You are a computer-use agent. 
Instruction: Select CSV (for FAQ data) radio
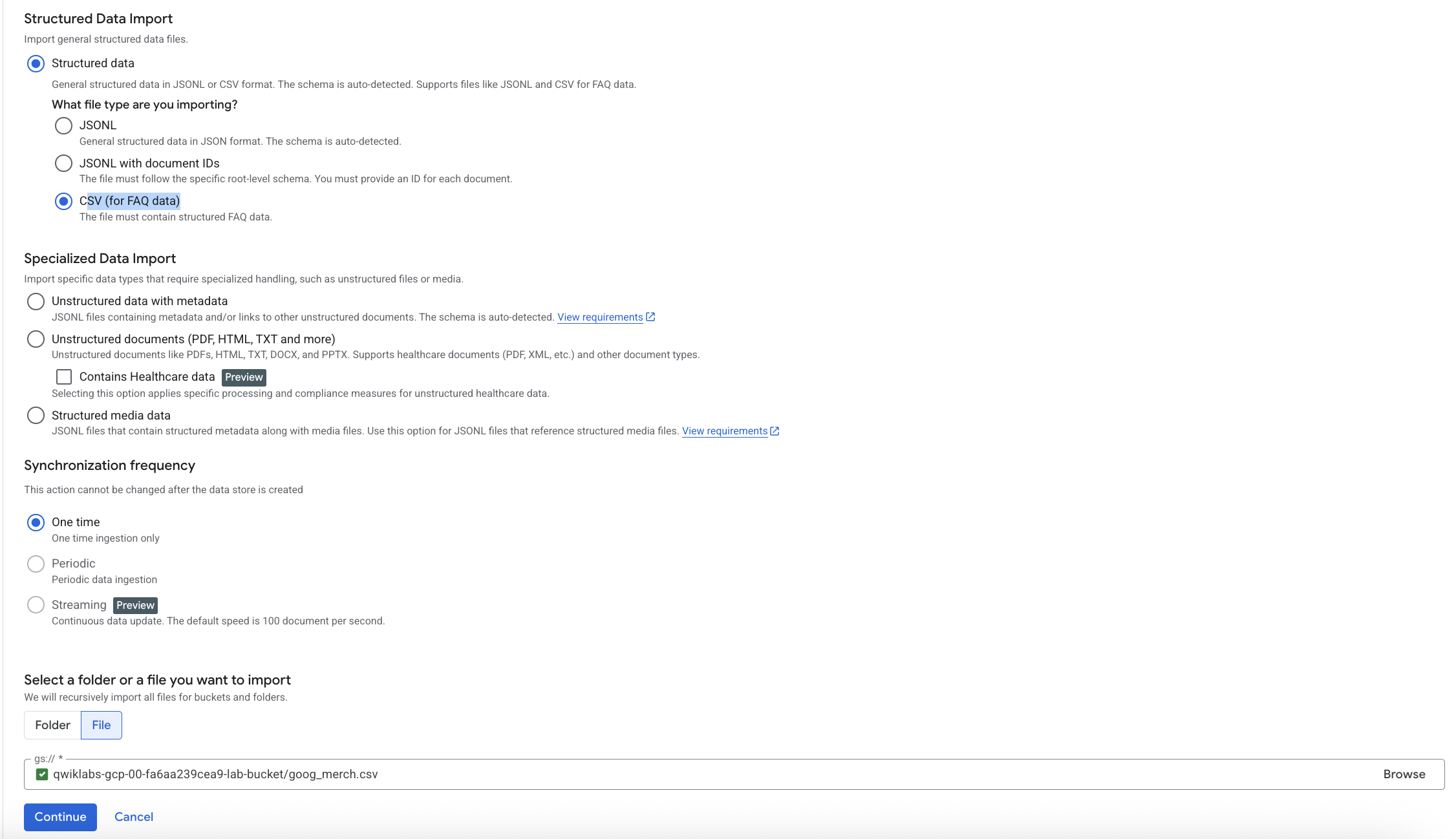click(63, 201)
